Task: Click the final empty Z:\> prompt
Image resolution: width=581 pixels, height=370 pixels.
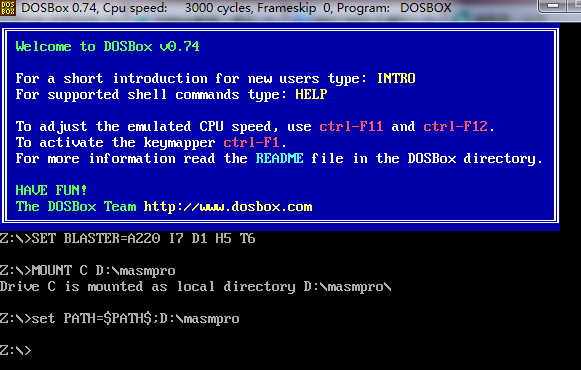Action: click(16, 350)
